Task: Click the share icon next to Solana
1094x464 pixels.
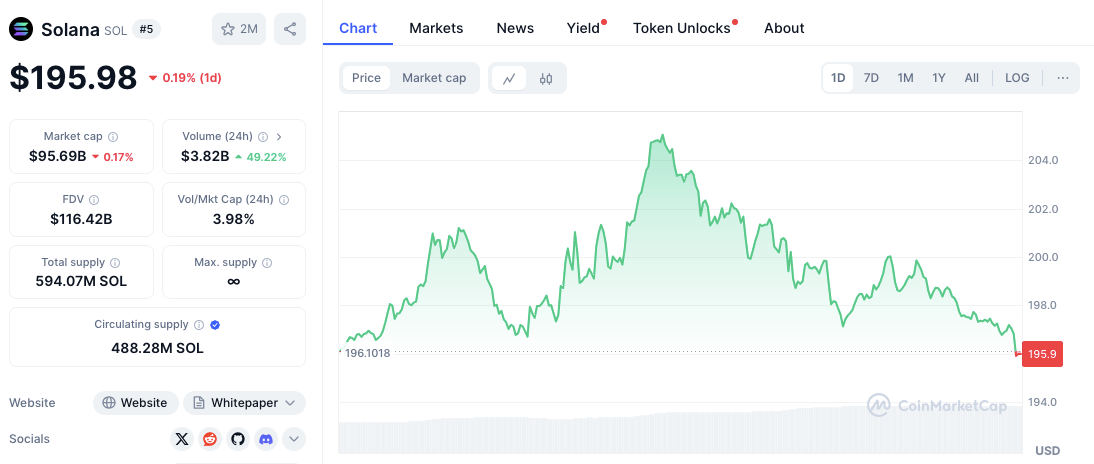Action: point(290,29)
